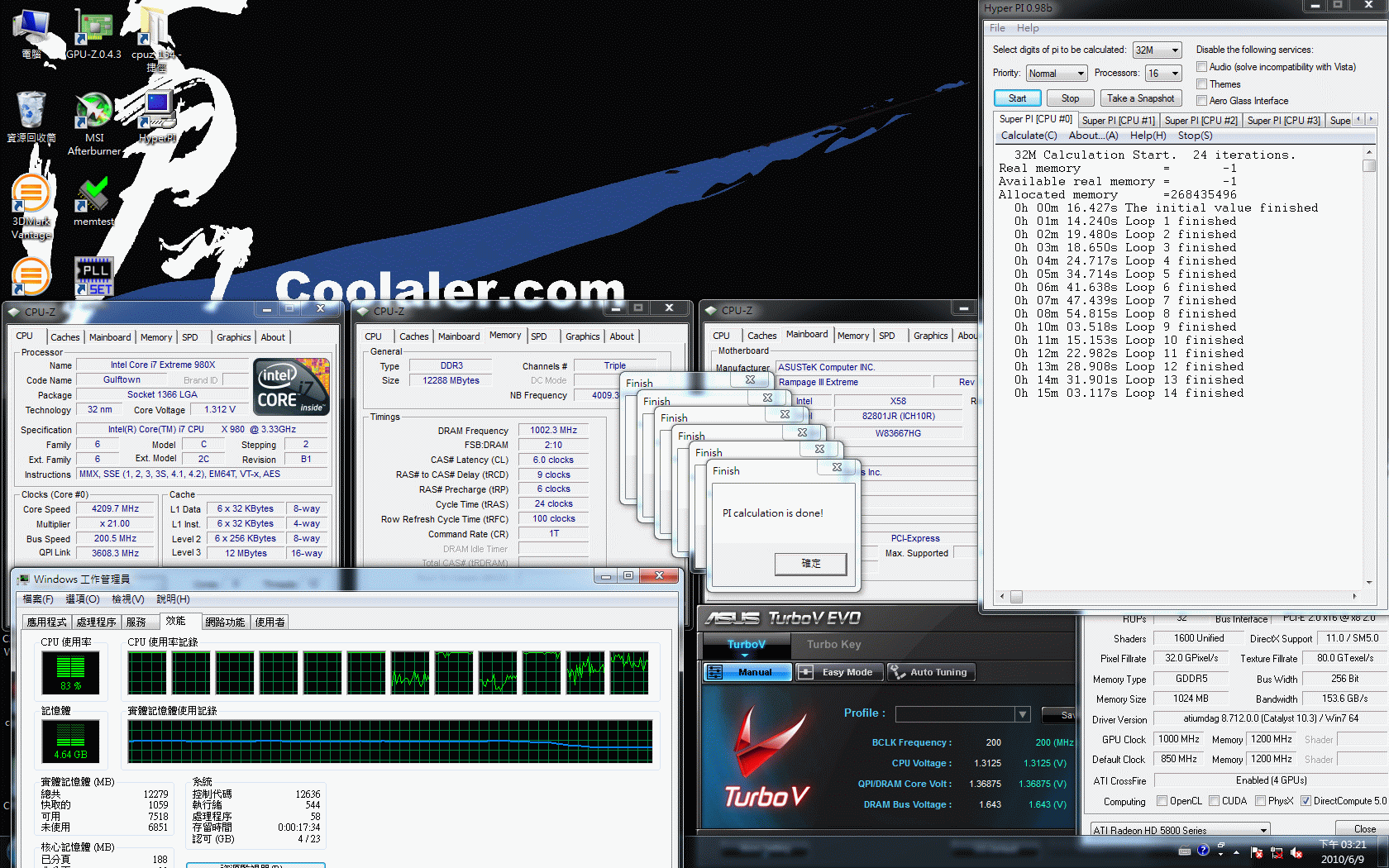Click the Help menu in Hyper PI

click(x=1028, y=28)
